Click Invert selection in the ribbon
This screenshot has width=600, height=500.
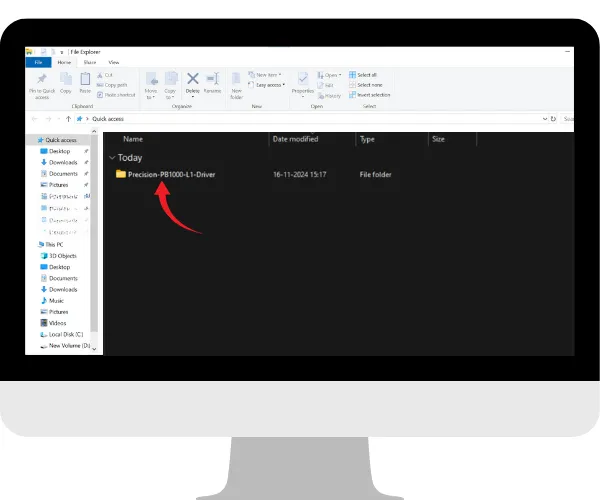pyautogui.click(x=370, y=95)
